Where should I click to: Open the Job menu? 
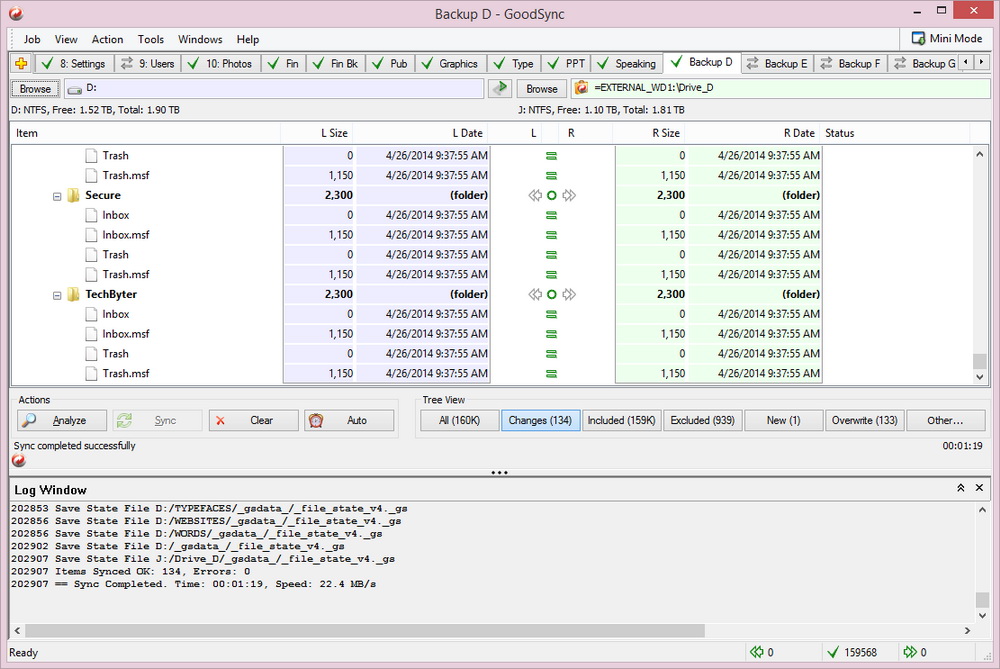tap(32, 39)
